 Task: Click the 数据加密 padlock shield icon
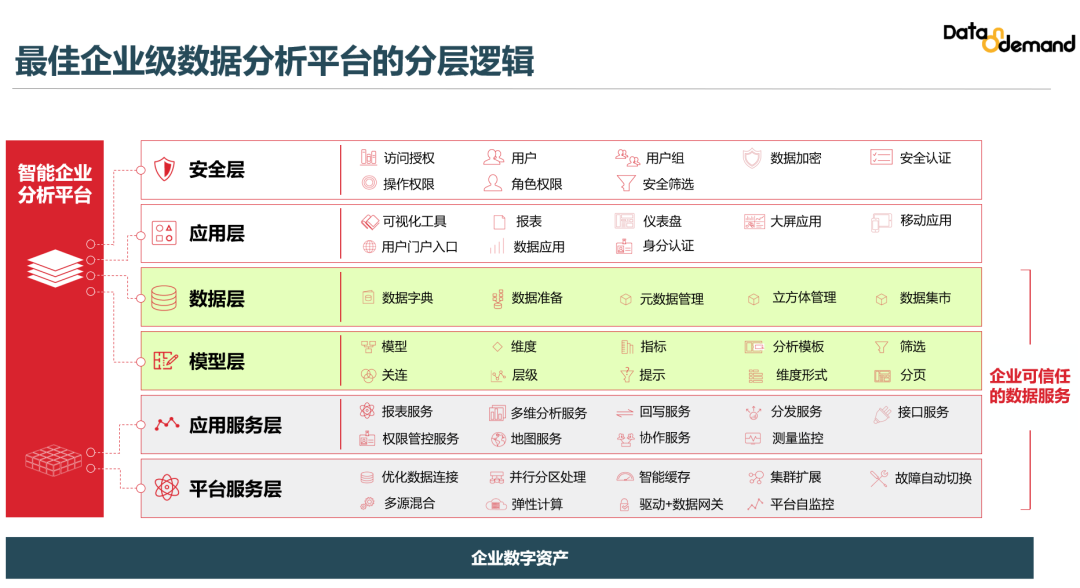pyautogui.click(x=750, y=158)
